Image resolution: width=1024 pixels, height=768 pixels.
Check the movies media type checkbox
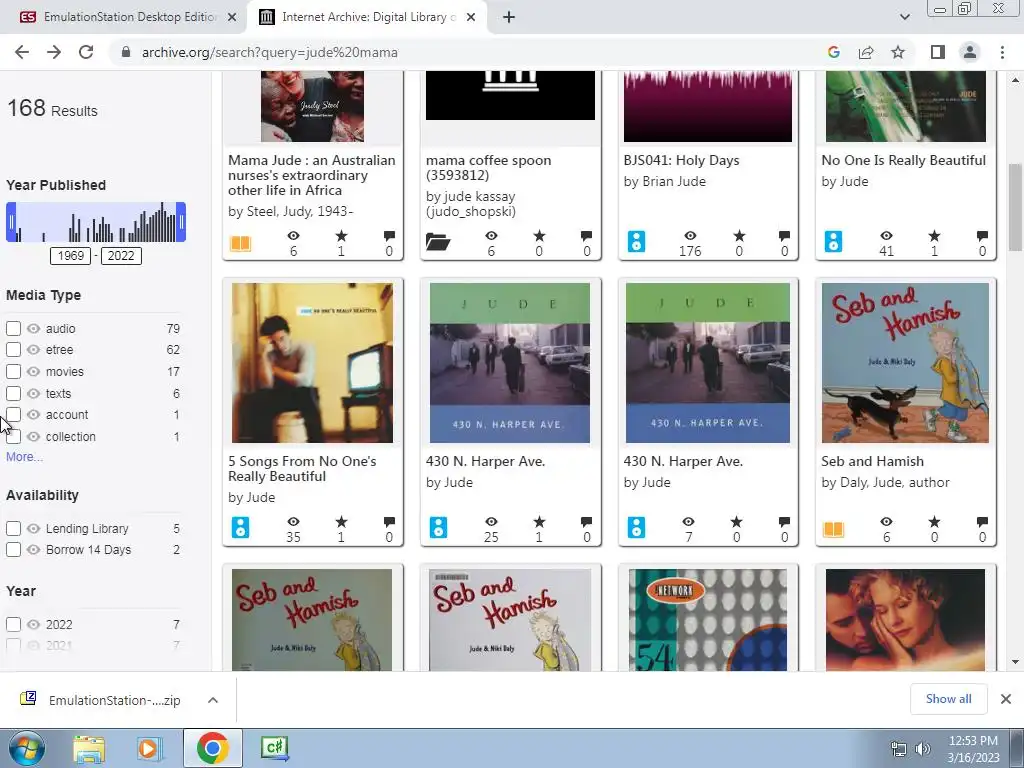13,372
